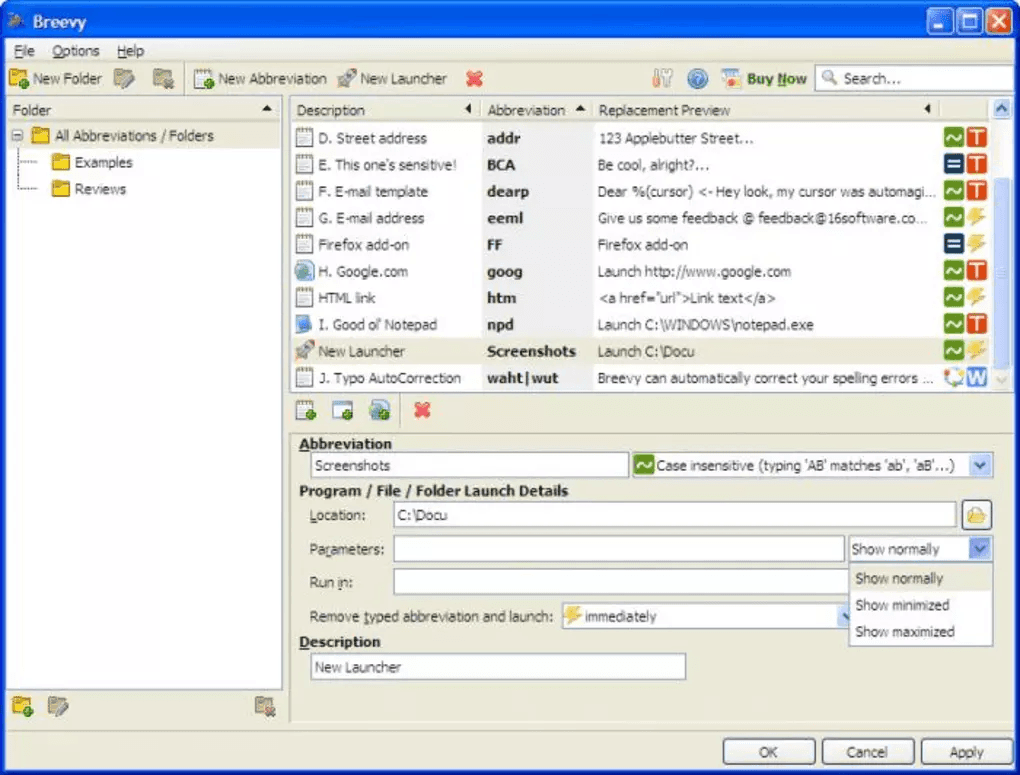This screenshot has height=775, width=1020.
Task: Select All Abbreviations / Folders in the tree
Action: click(x=123, y=135)
